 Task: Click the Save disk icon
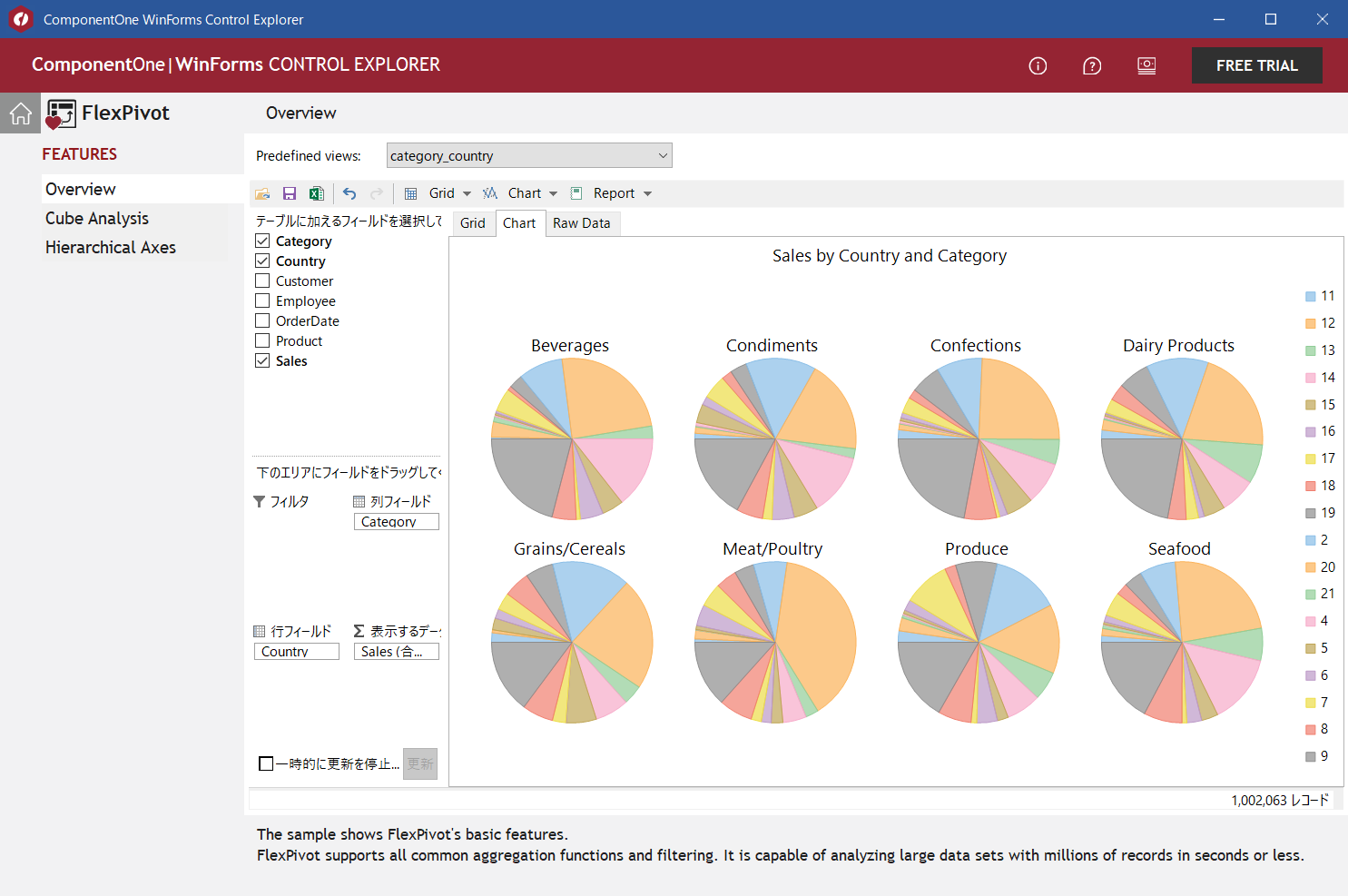click(x=290, y=193)
